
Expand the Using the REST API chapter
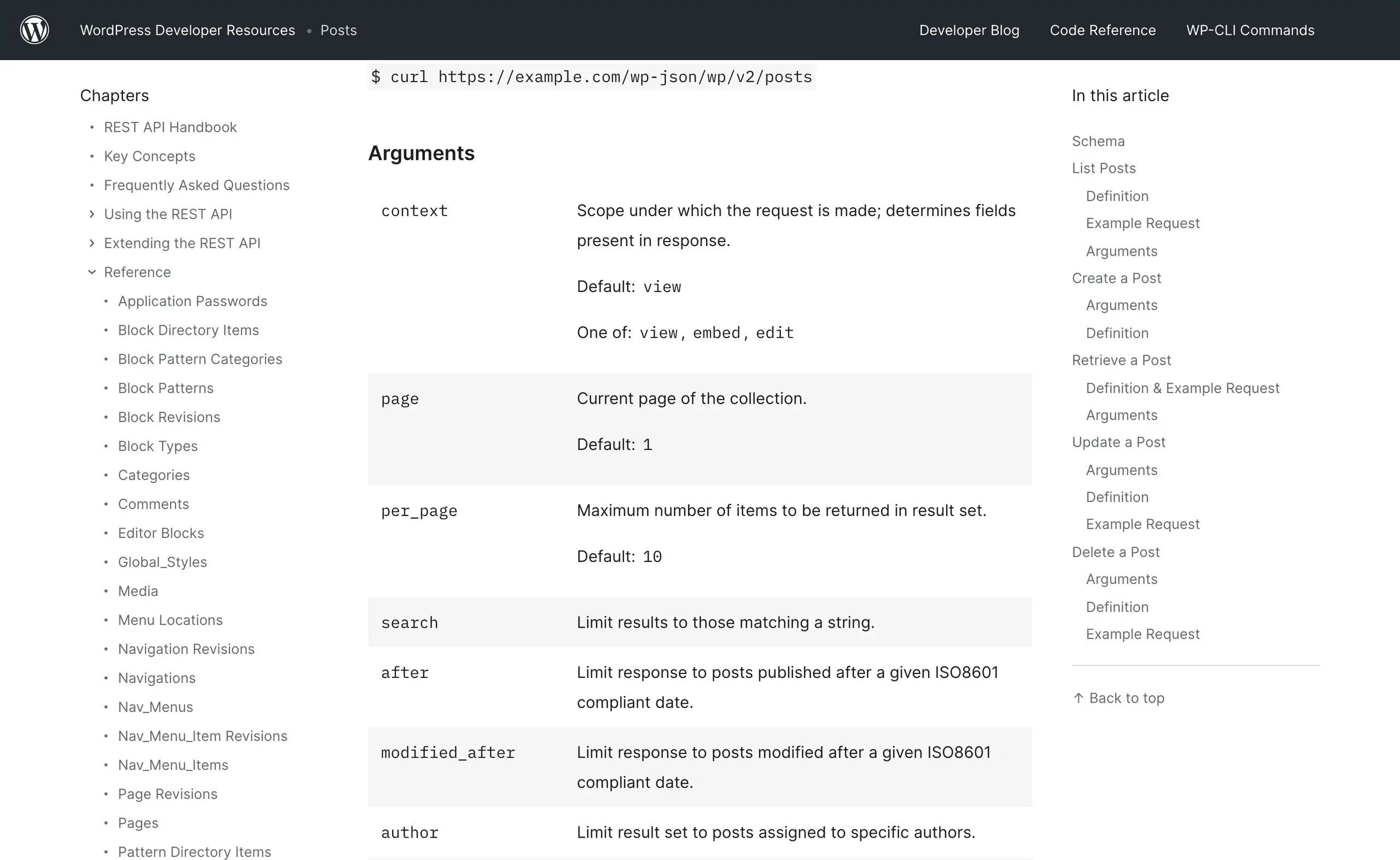point(92,214)
